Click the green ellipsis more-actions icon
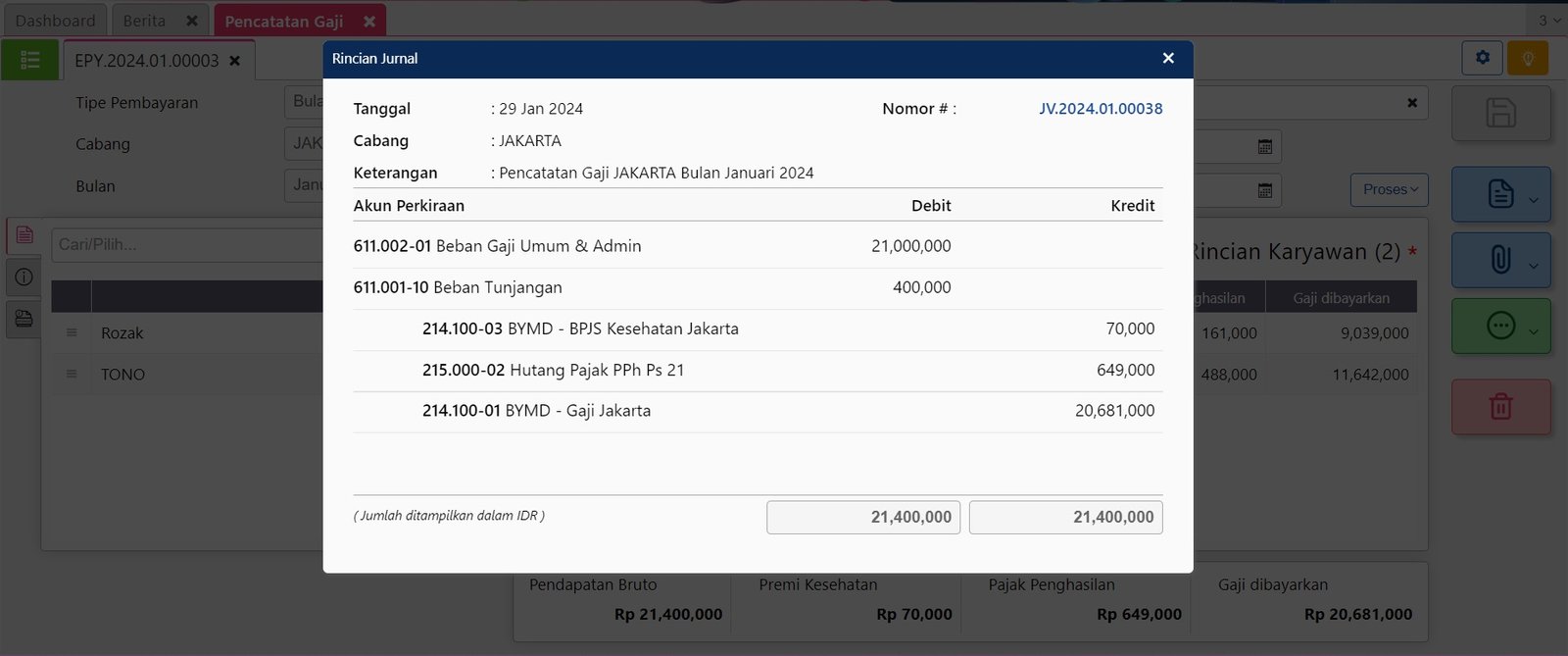The width and height of the screenshot is (1568, 656). click(x=1499, y=326)
